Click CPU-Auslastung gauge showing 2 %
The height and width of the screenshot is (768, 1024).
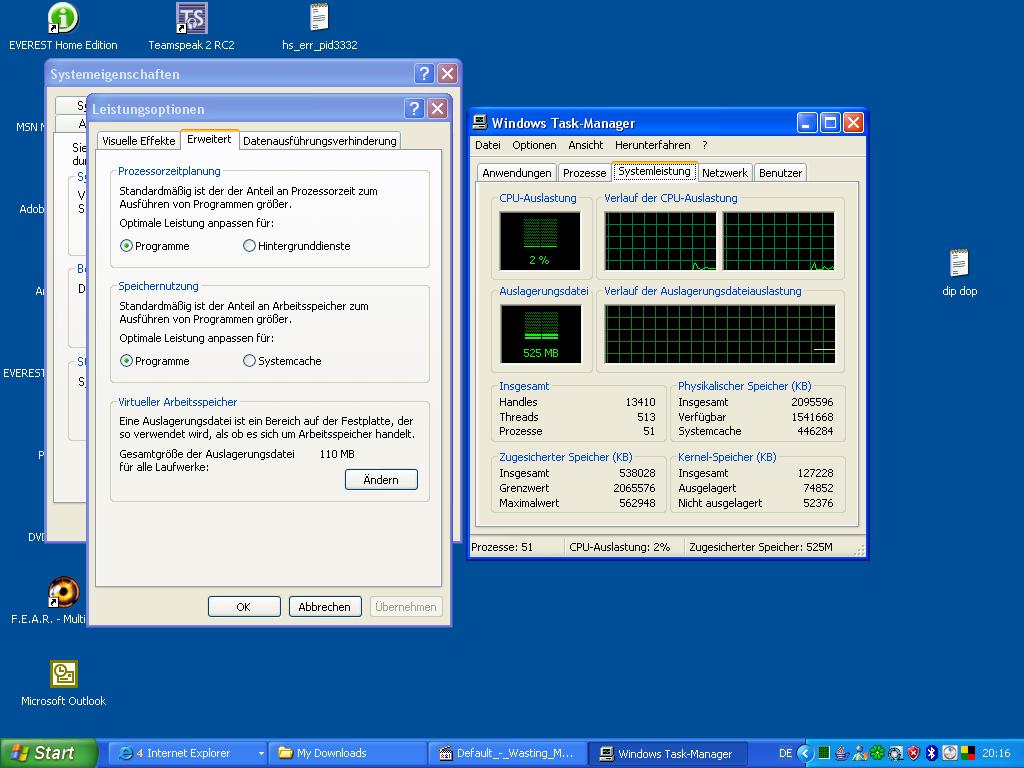point(539,240)
